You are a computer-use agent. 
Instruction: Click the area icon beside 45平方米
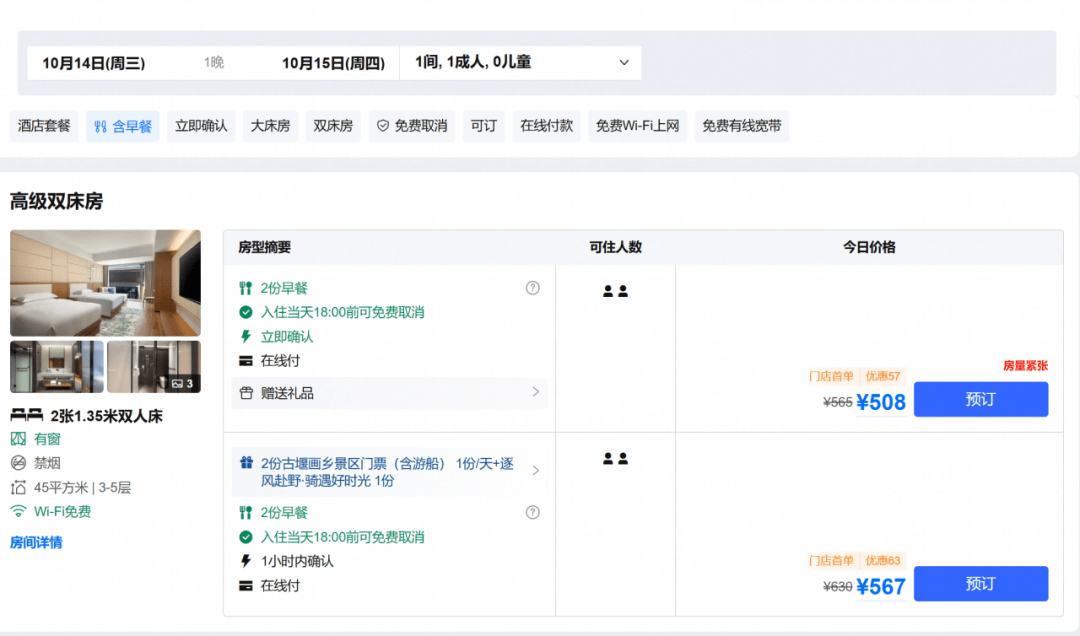click(19, 488)
